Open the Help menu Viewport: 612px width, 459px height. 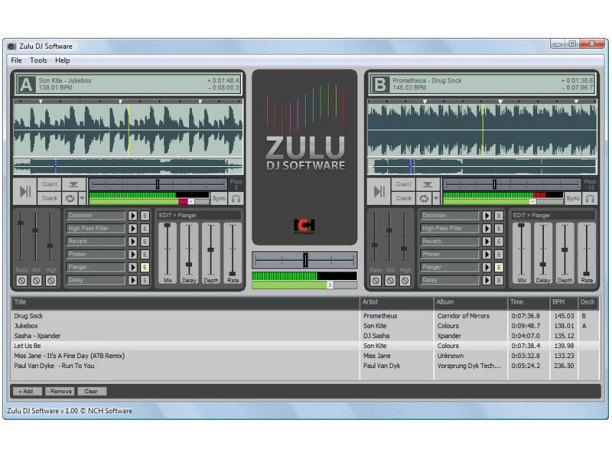(x=62, y=60)
